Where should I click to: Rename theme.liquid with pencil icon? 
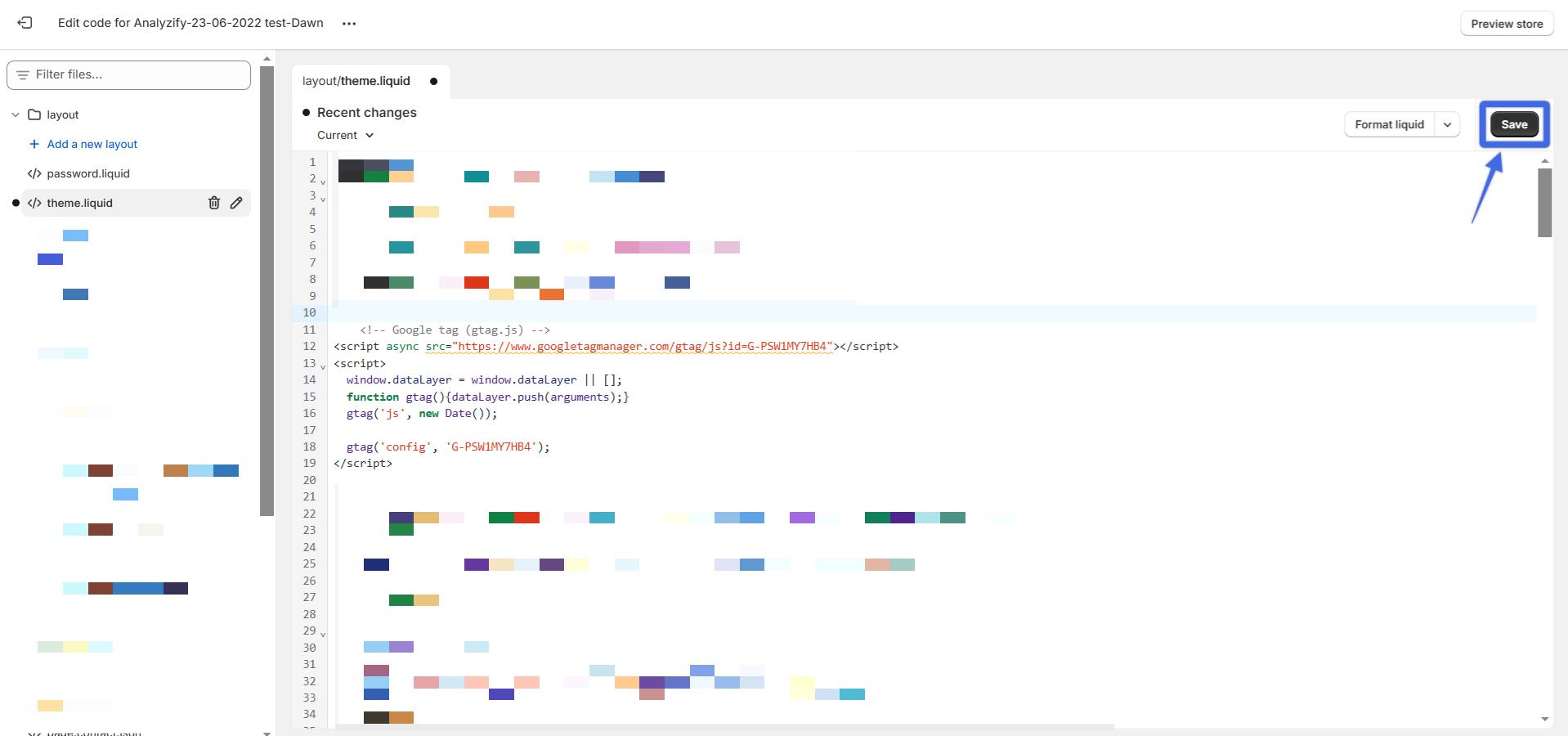(x=236, y=203)
